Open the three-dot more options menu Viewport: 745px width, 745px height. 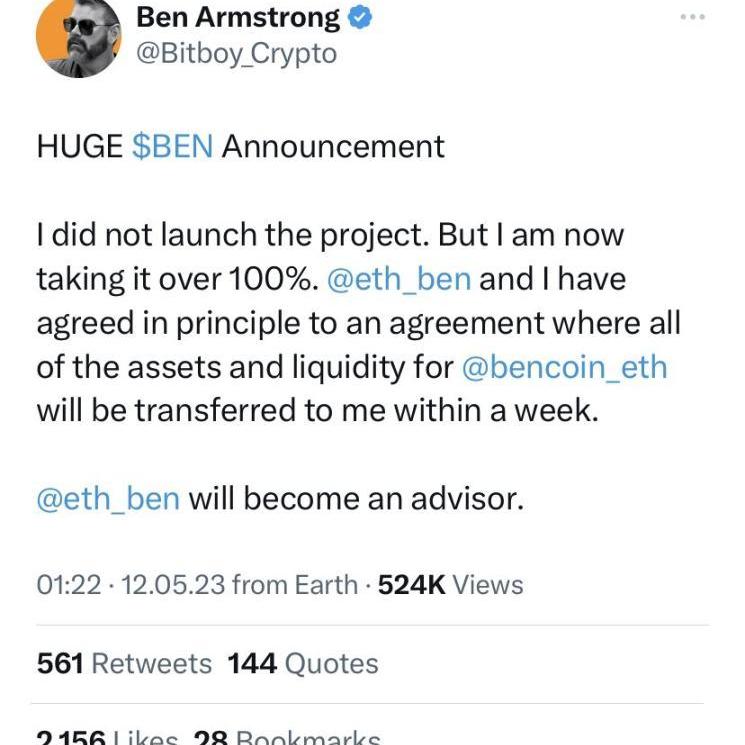point(692,17)
